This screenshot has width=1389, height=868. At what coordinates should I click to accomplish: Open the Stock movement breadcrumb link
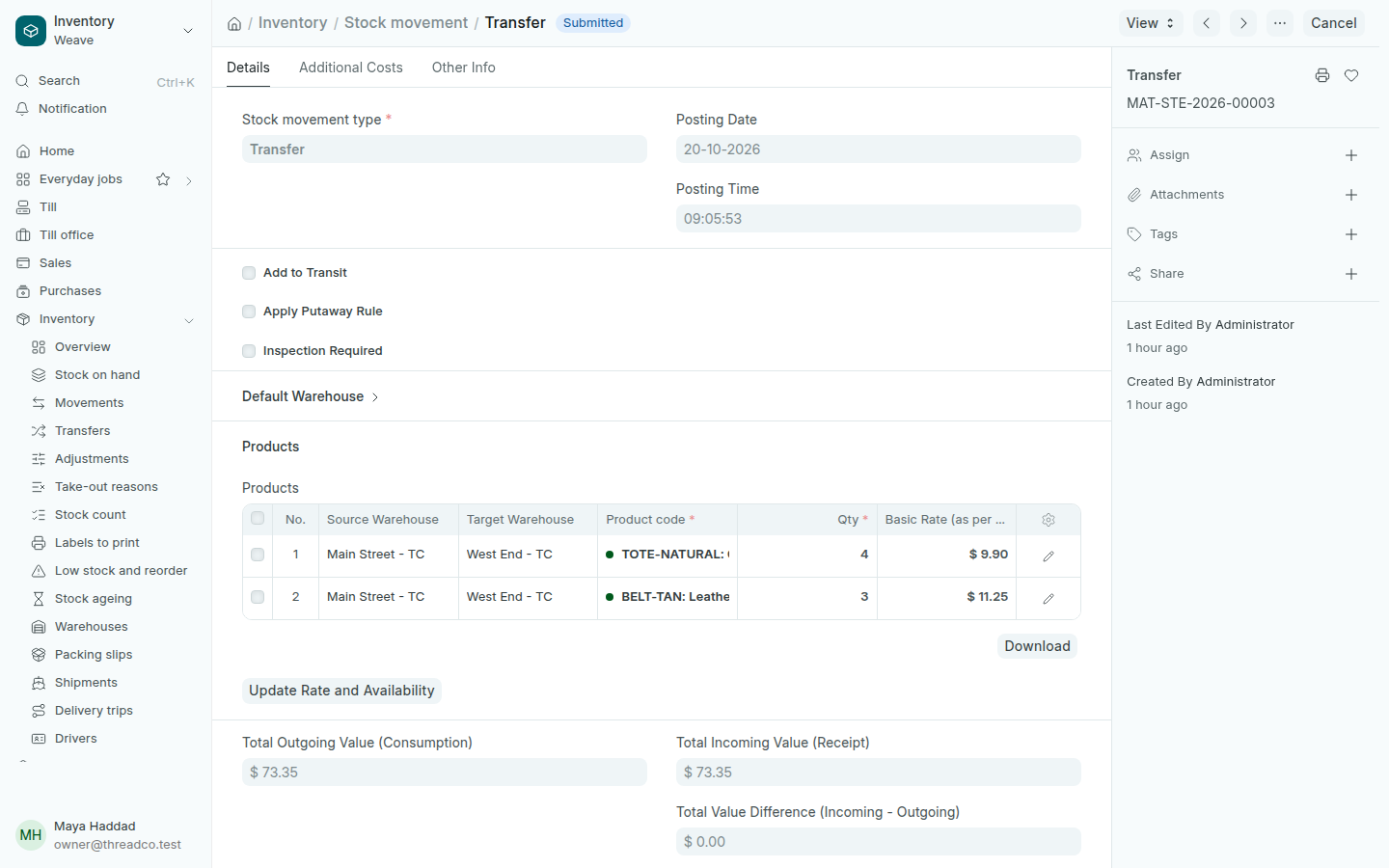406,23
